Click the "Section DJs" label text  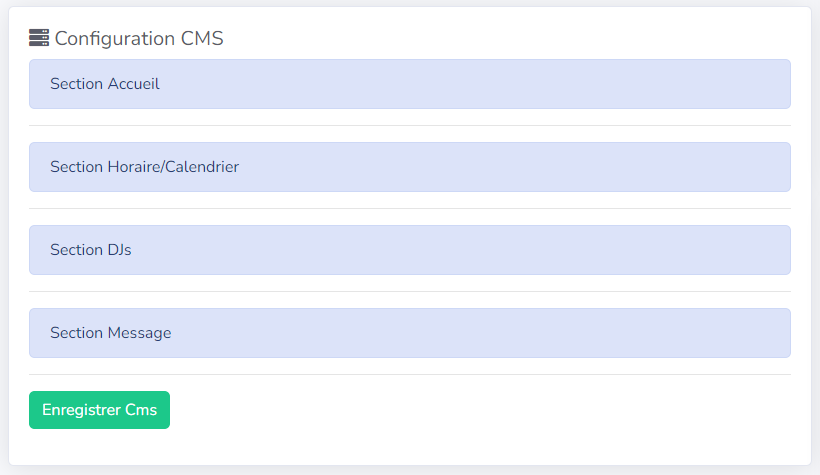(90, 250)
